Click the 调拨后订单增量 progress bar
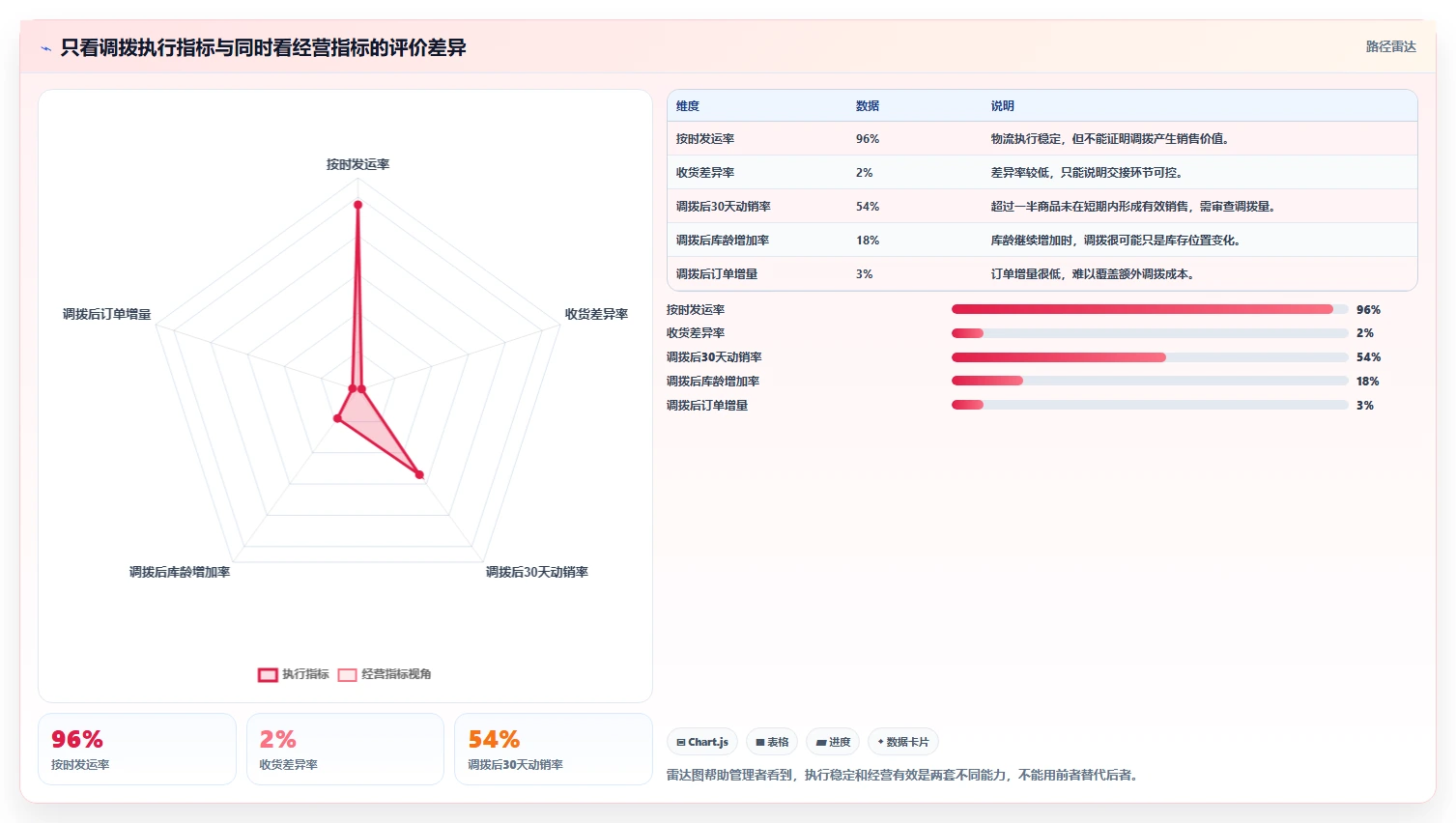 tap(1150, 405)
